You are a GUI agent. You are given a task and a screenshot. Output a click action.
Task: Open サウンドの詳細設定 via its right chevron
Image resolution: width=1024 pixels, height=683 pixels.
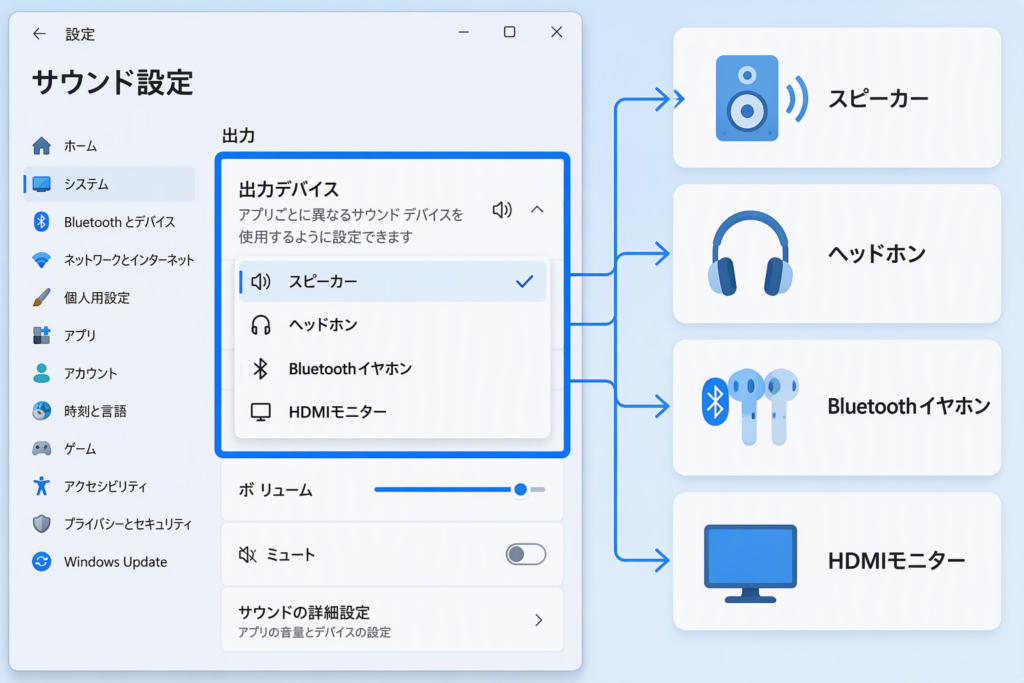click(538, 620)
